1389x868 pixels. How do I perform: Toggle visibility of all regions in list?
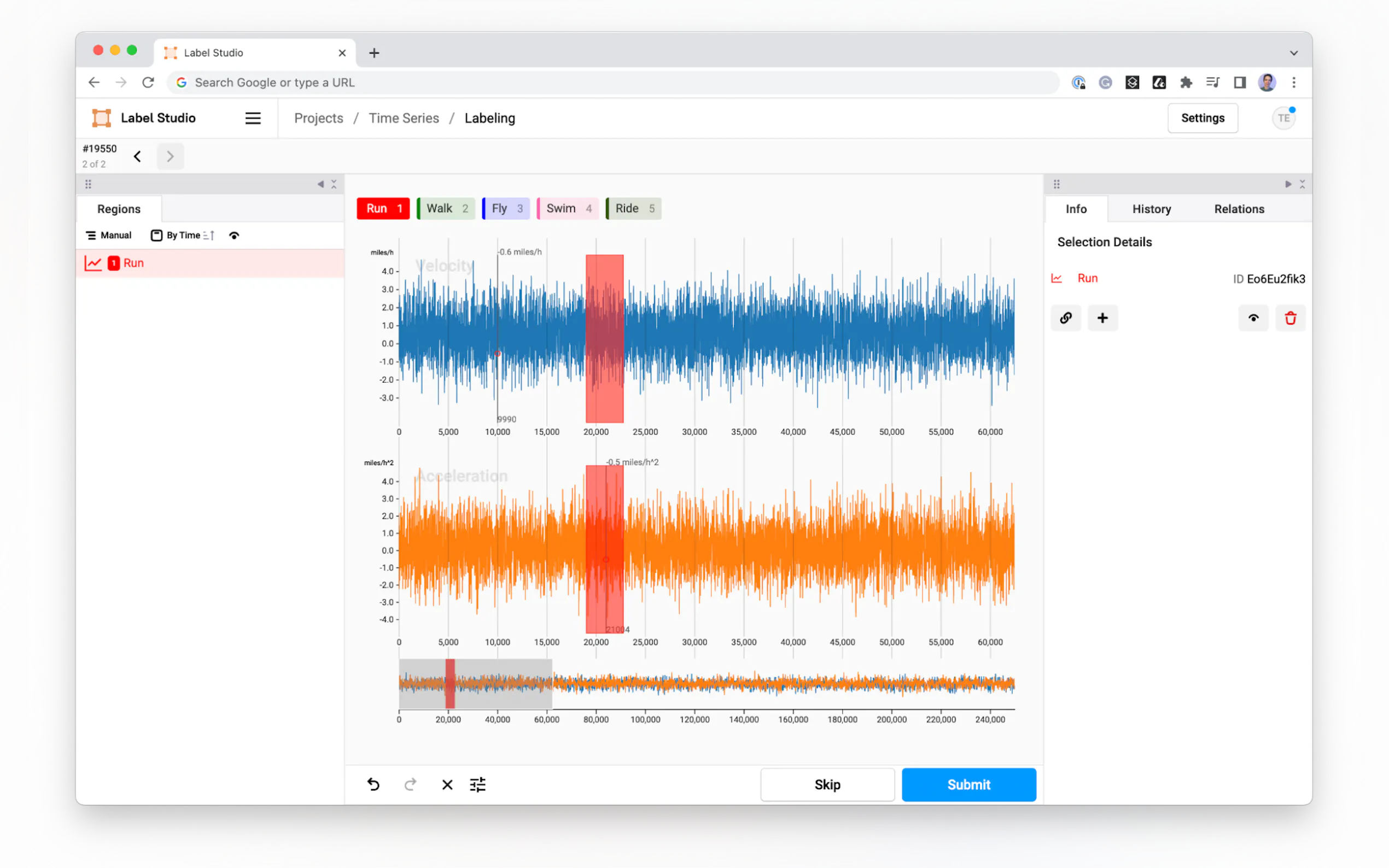coord(234,236)
